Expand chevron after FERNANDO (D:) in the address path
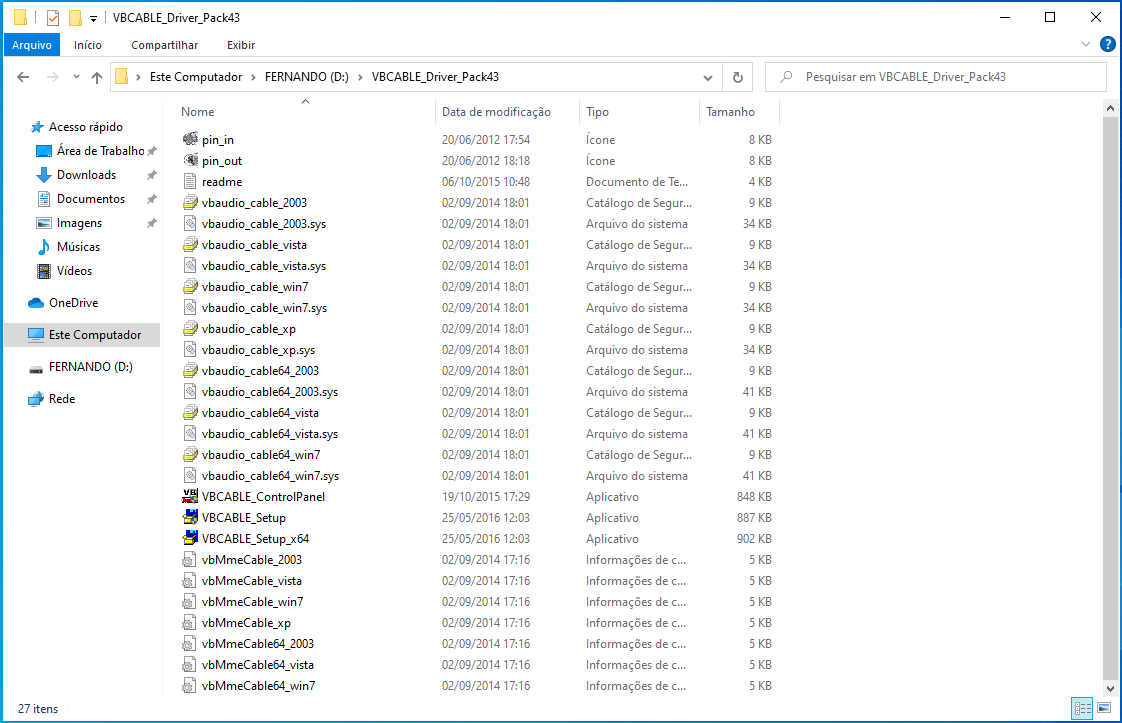The width and height of the screenshot is (1122, 723). tap(360, 77)
